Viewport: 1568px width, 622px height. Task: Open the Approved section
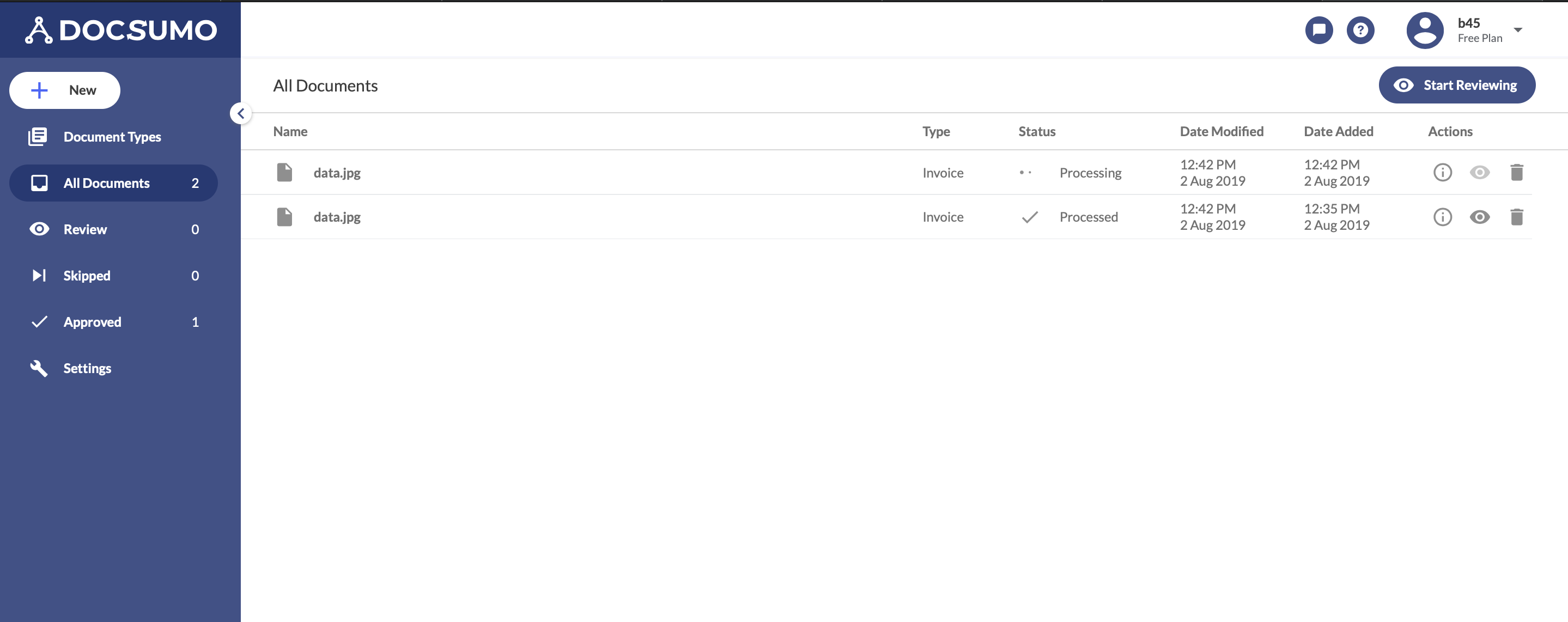(x=113, y=322)
